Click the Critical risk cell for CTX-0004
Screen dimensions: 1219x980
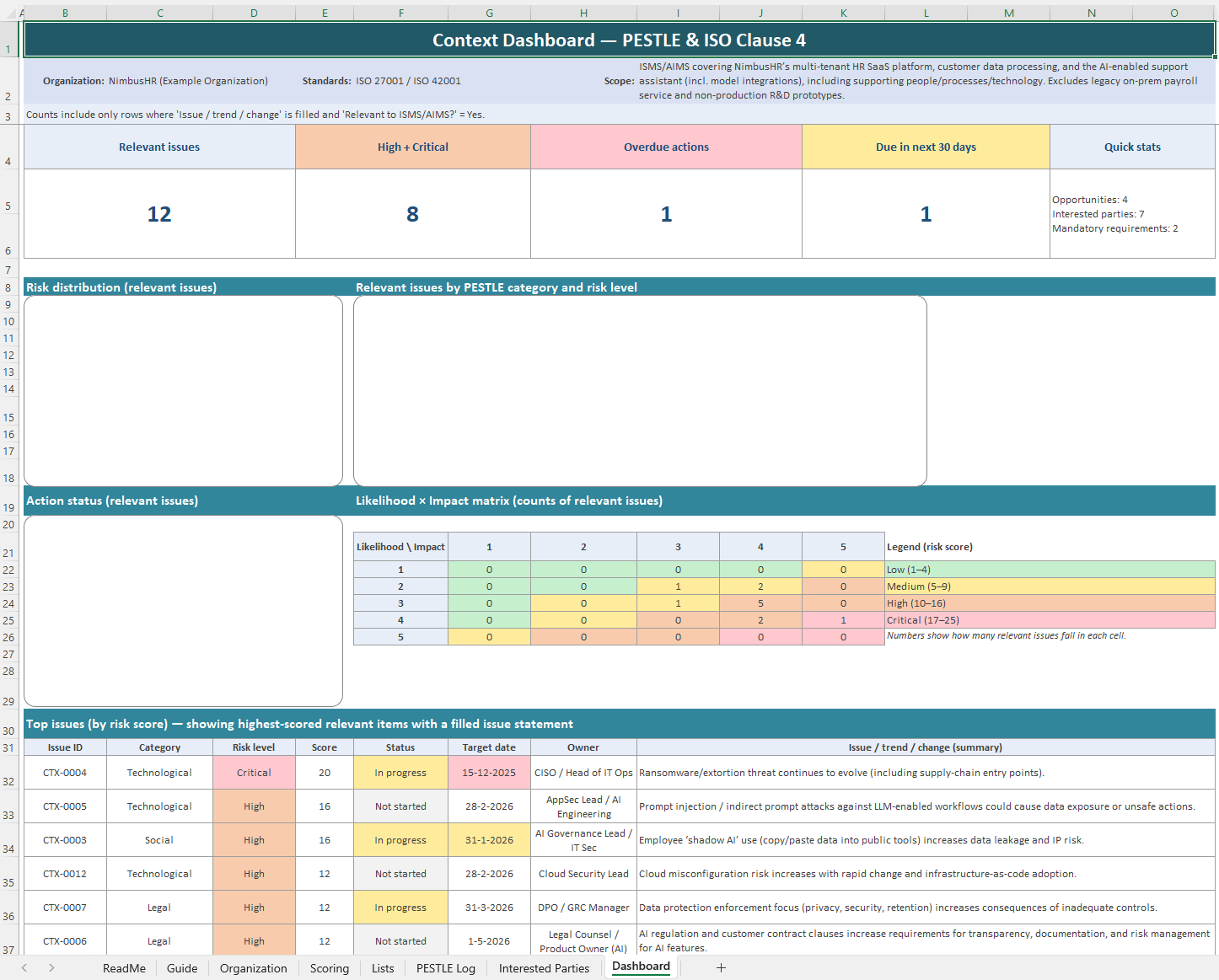[x=254, y=772]
